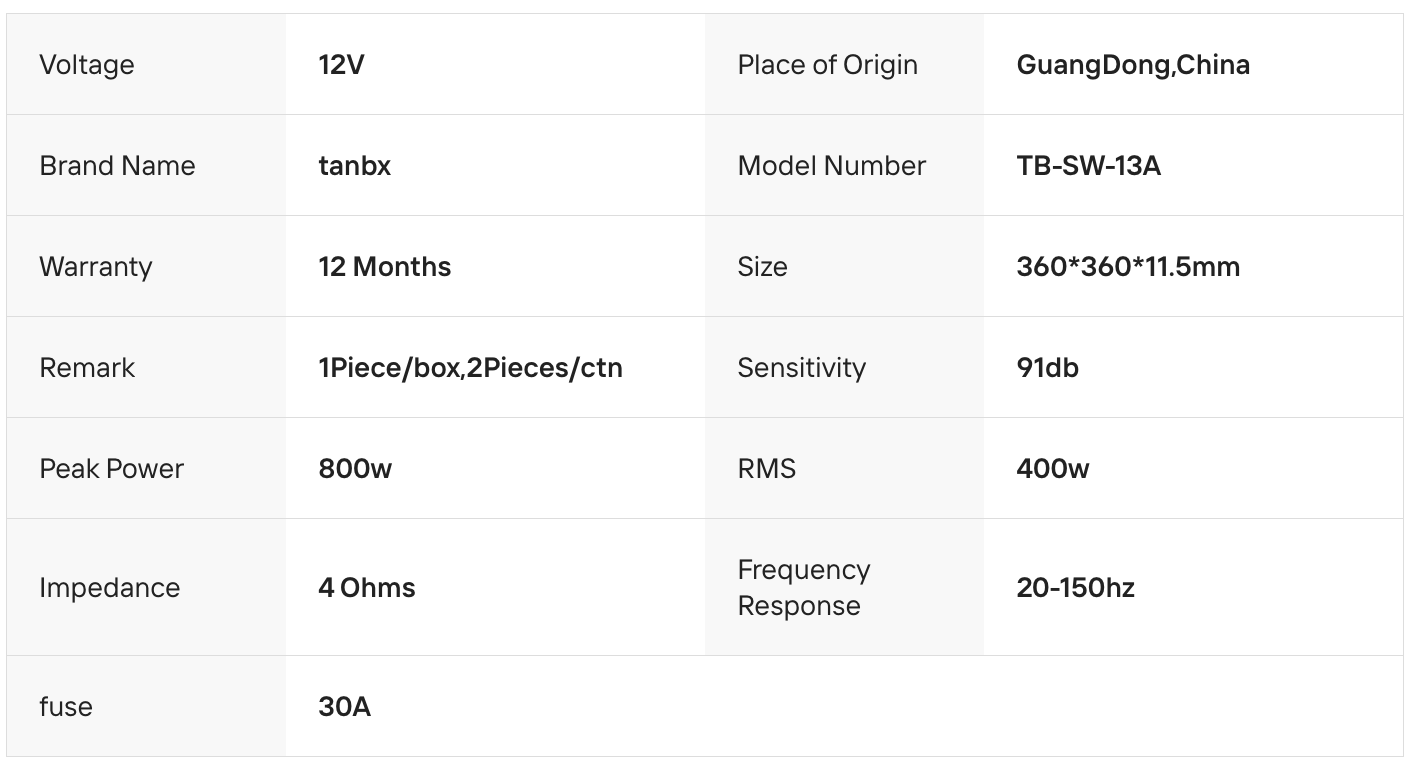1410x776 pixels.
Task: Click the GuangDong,China origin value
Action: coord(1133,65)
